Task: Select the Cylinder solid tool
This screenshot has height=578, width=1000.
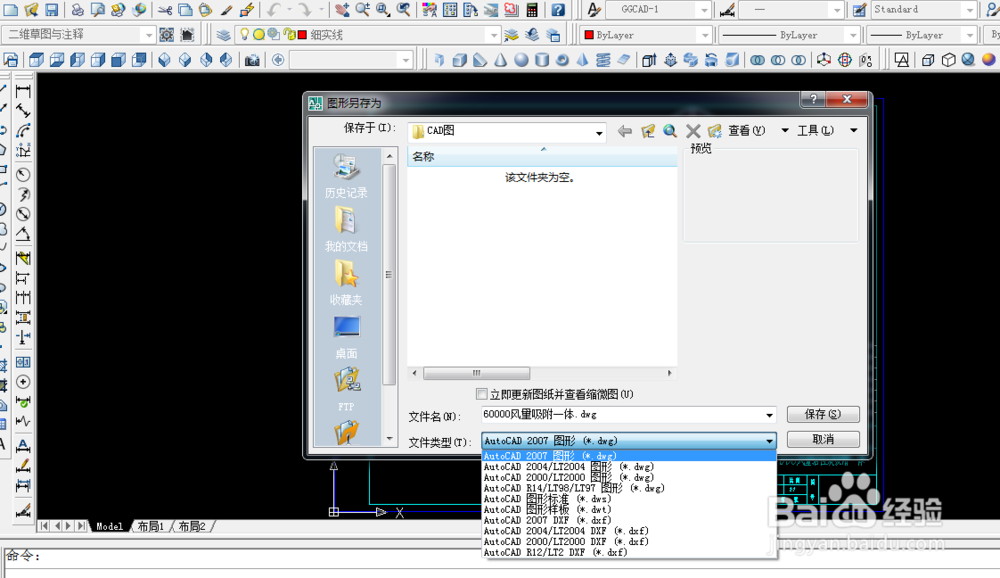Action: point(542,60)
